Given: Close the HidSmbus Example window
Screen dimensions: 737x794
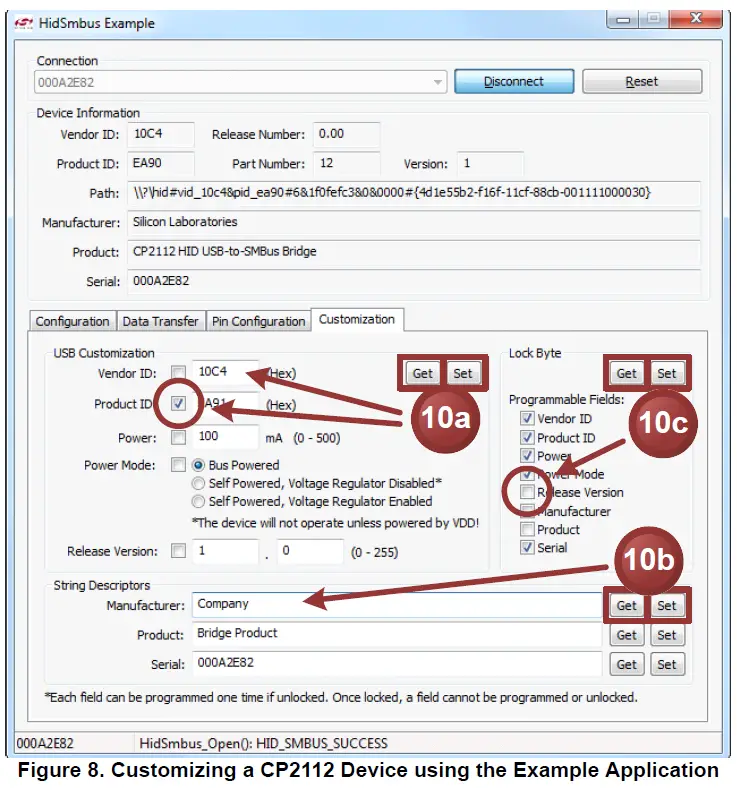Looking at the screenshot, I should (696, 19).
